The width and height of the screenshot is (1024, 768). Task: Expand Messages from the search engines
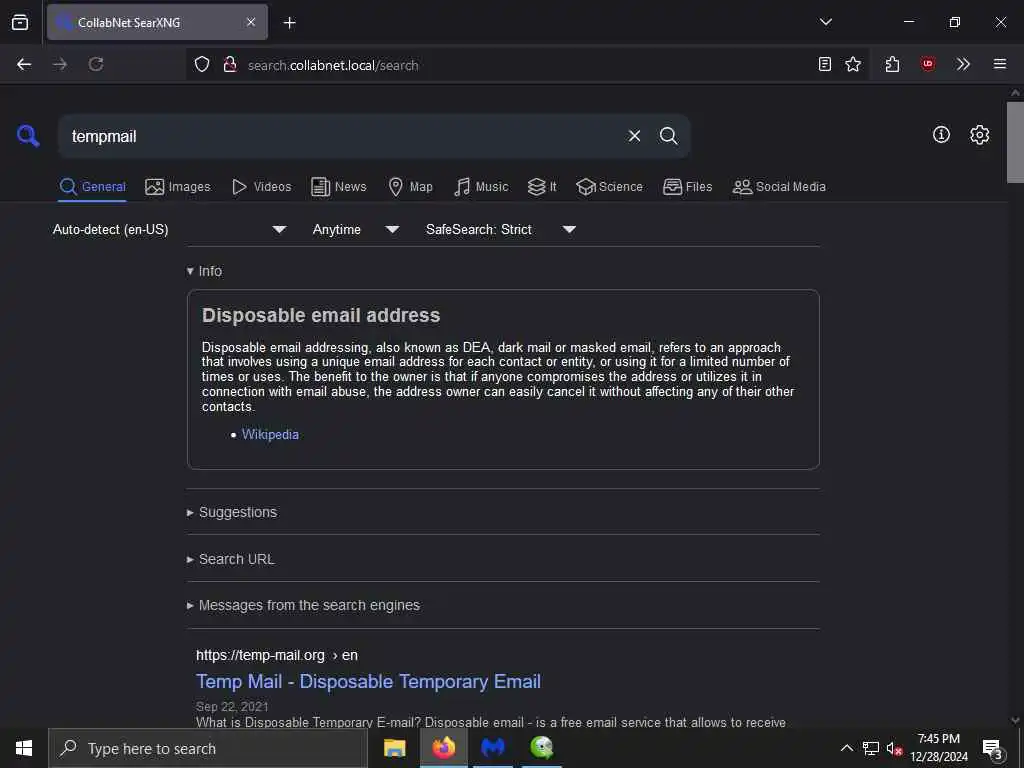tap(303, 605)
